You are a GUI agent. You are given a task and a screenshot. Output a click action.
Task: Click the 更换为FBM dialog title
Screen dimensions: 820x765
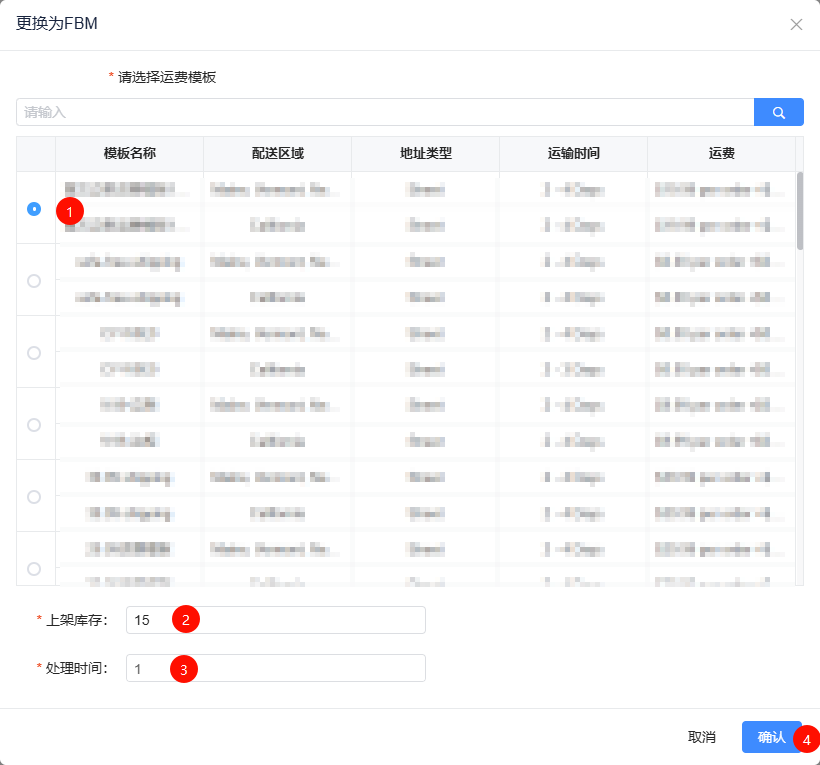pos(57,24)
